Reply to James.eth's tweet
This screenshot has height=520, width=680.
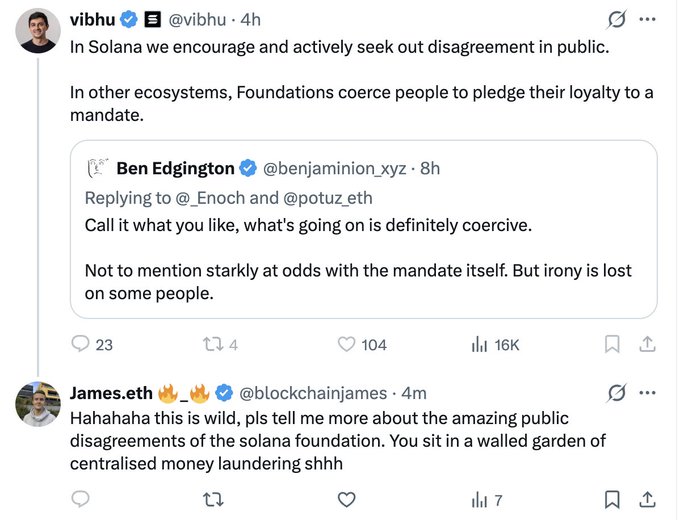[x=81, y=498]
